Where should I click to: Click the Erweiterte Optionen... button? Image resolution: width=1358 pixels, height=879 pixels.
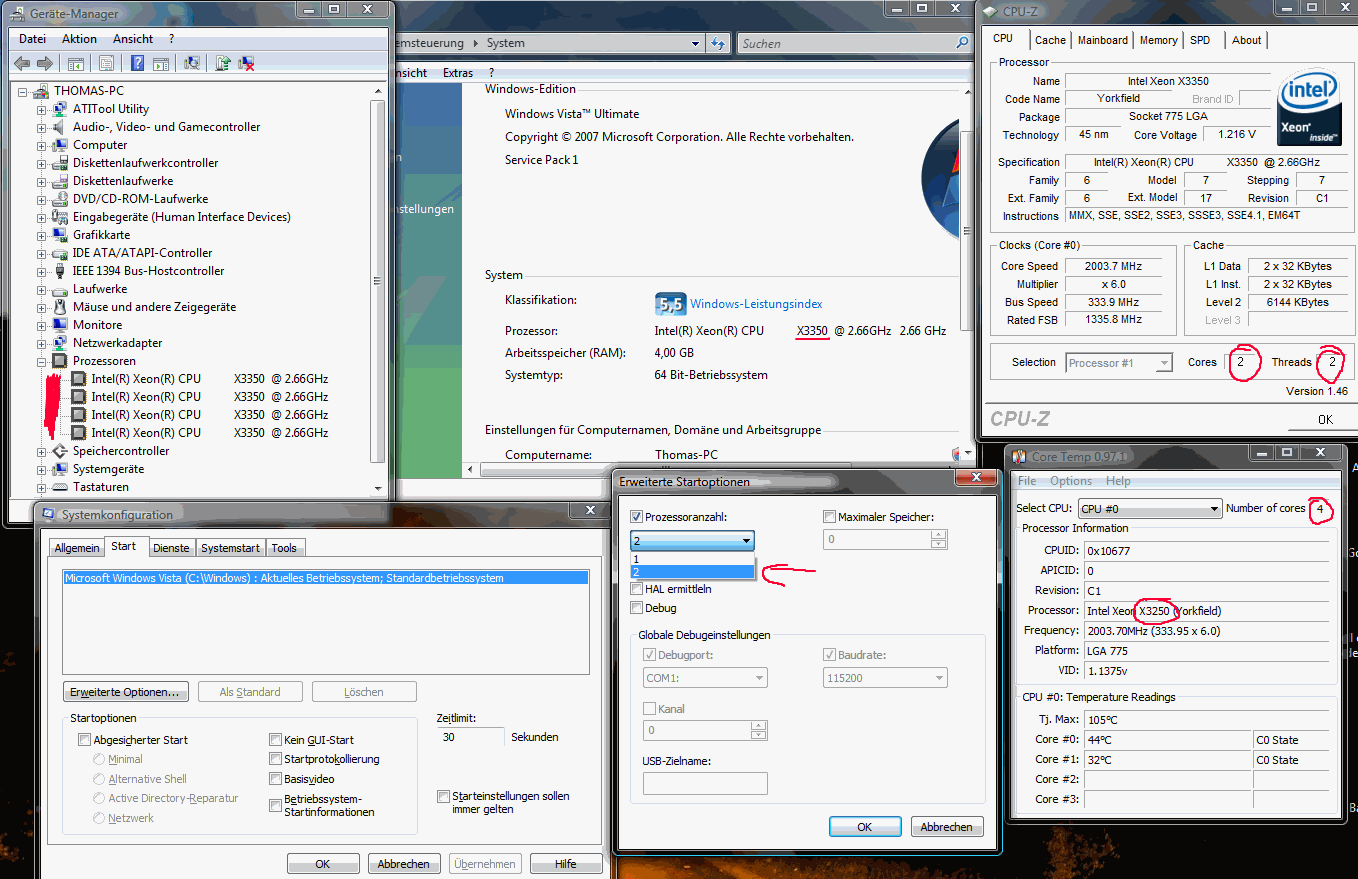pyautogui.click(x=125, y=692)
